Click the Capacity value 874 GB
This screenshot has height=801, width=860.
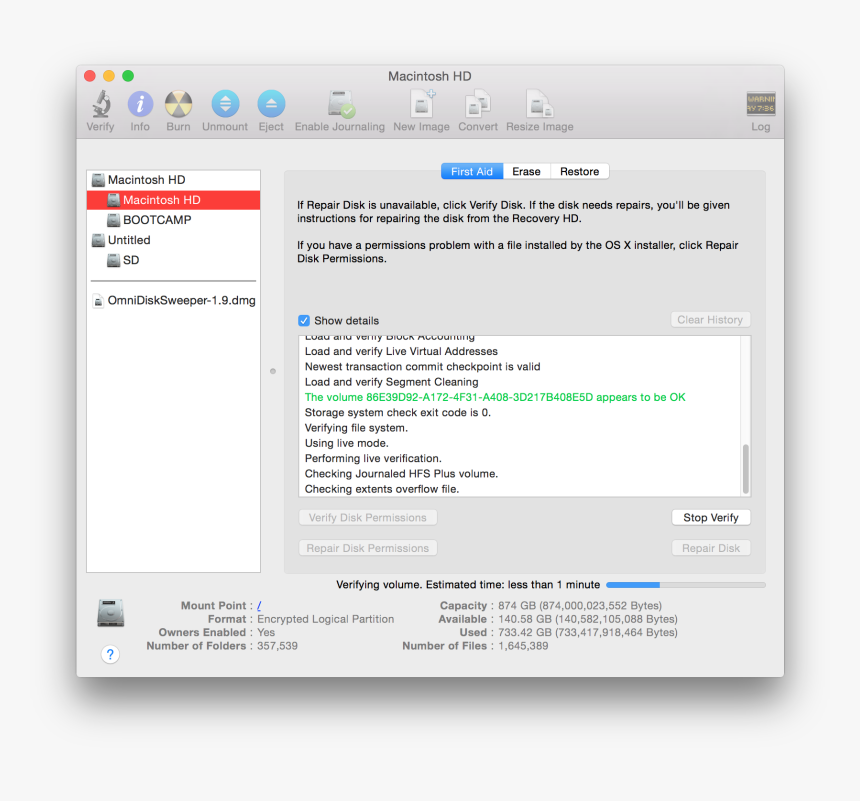pos(580,606)
